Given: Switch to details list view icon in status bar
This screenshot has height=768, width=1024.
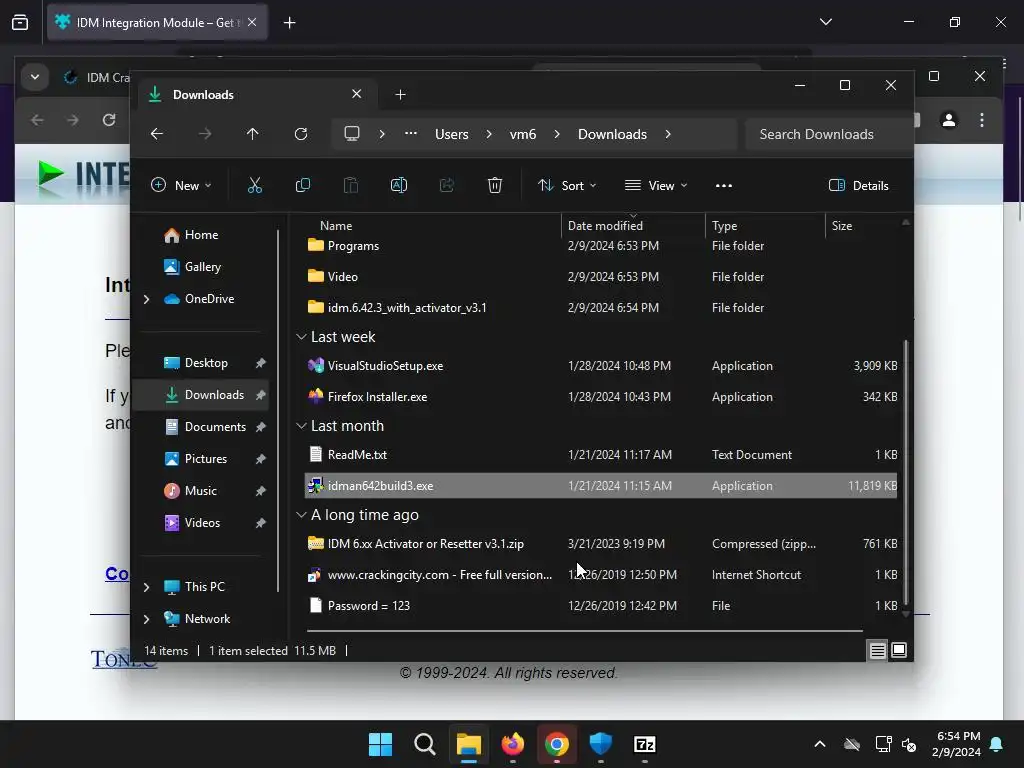Looking at the screenshot, I should (878, 650).
